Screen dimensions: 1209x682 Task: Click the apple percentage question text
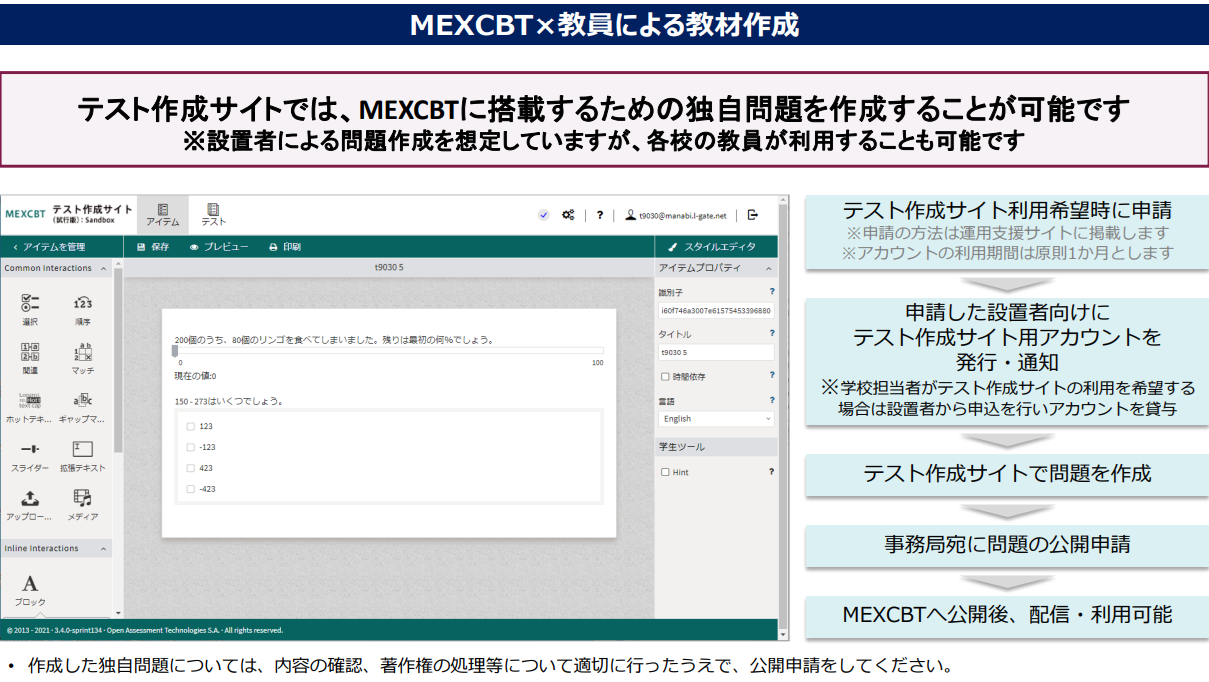(x=334, y=339)
